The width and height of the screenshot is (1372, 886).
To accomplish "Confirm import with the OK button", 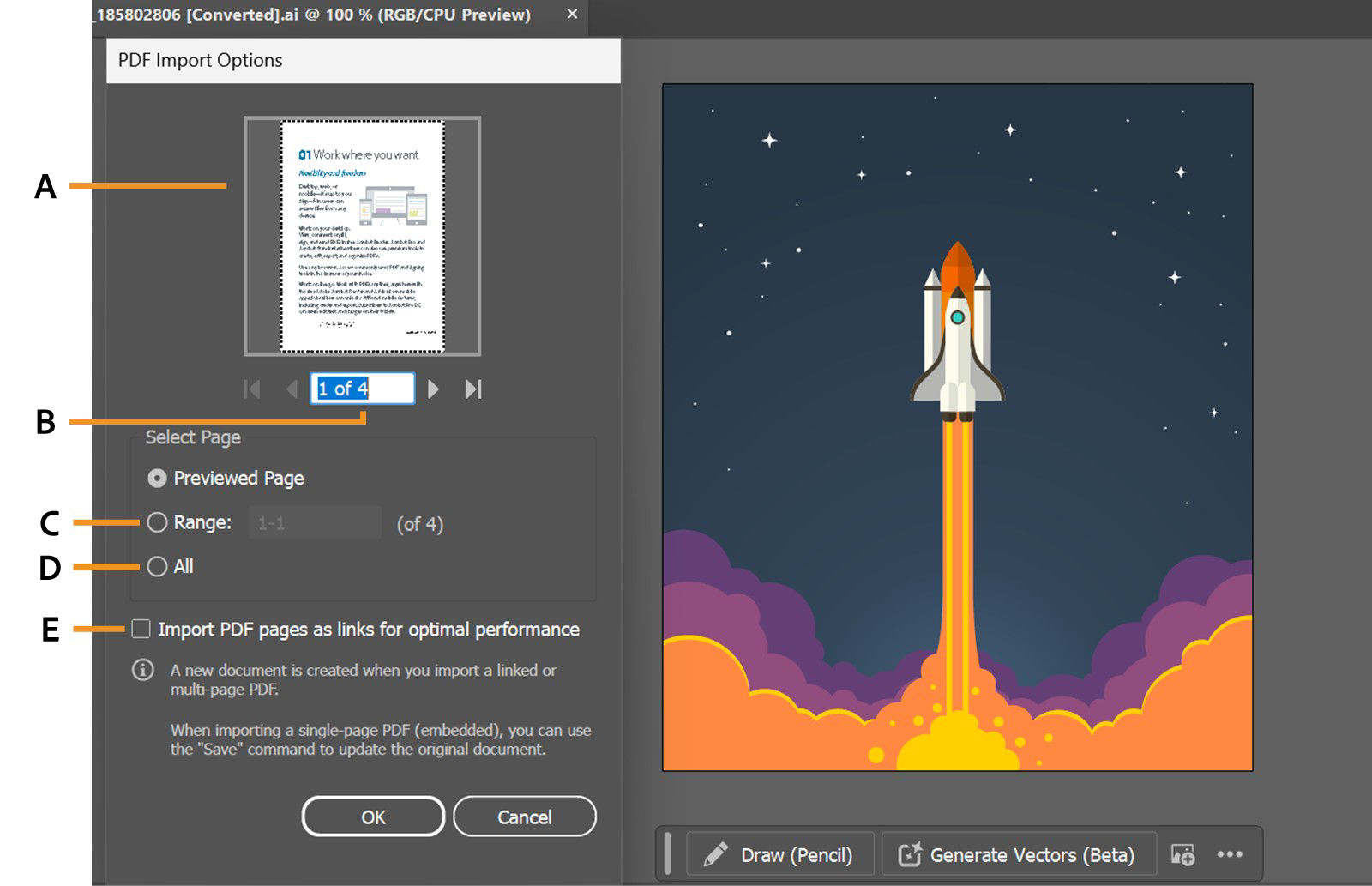I will point(372,817).
